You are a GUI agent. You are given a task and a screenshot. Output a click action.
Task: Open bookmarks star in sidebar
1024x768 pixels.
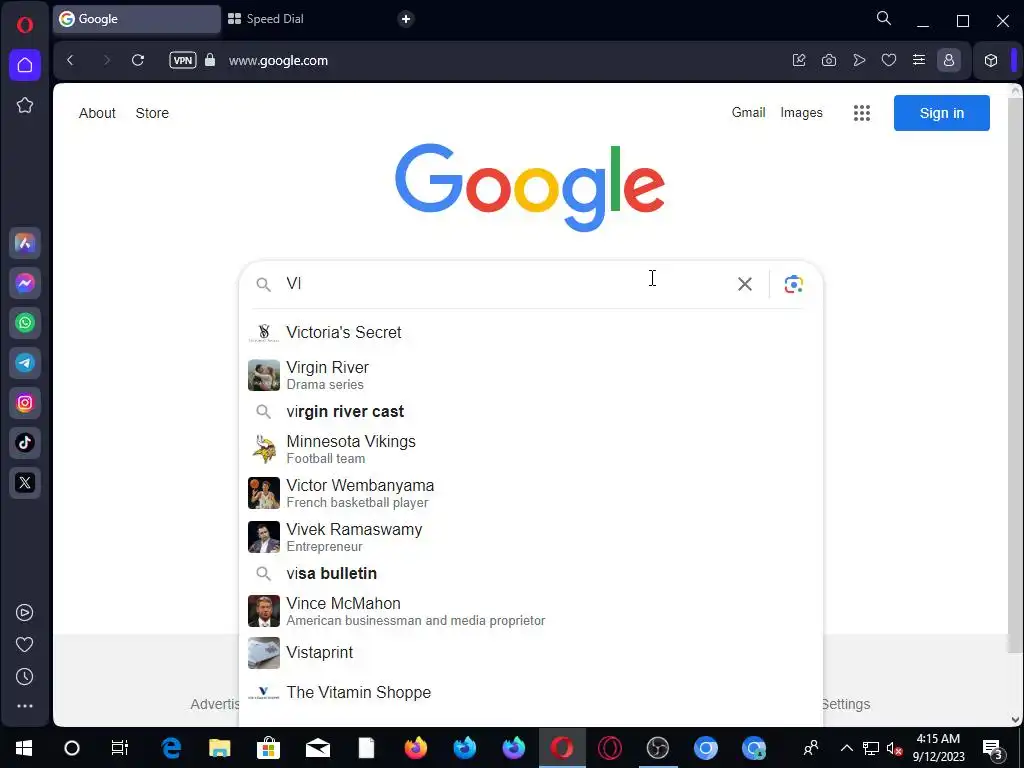[25, 105]
